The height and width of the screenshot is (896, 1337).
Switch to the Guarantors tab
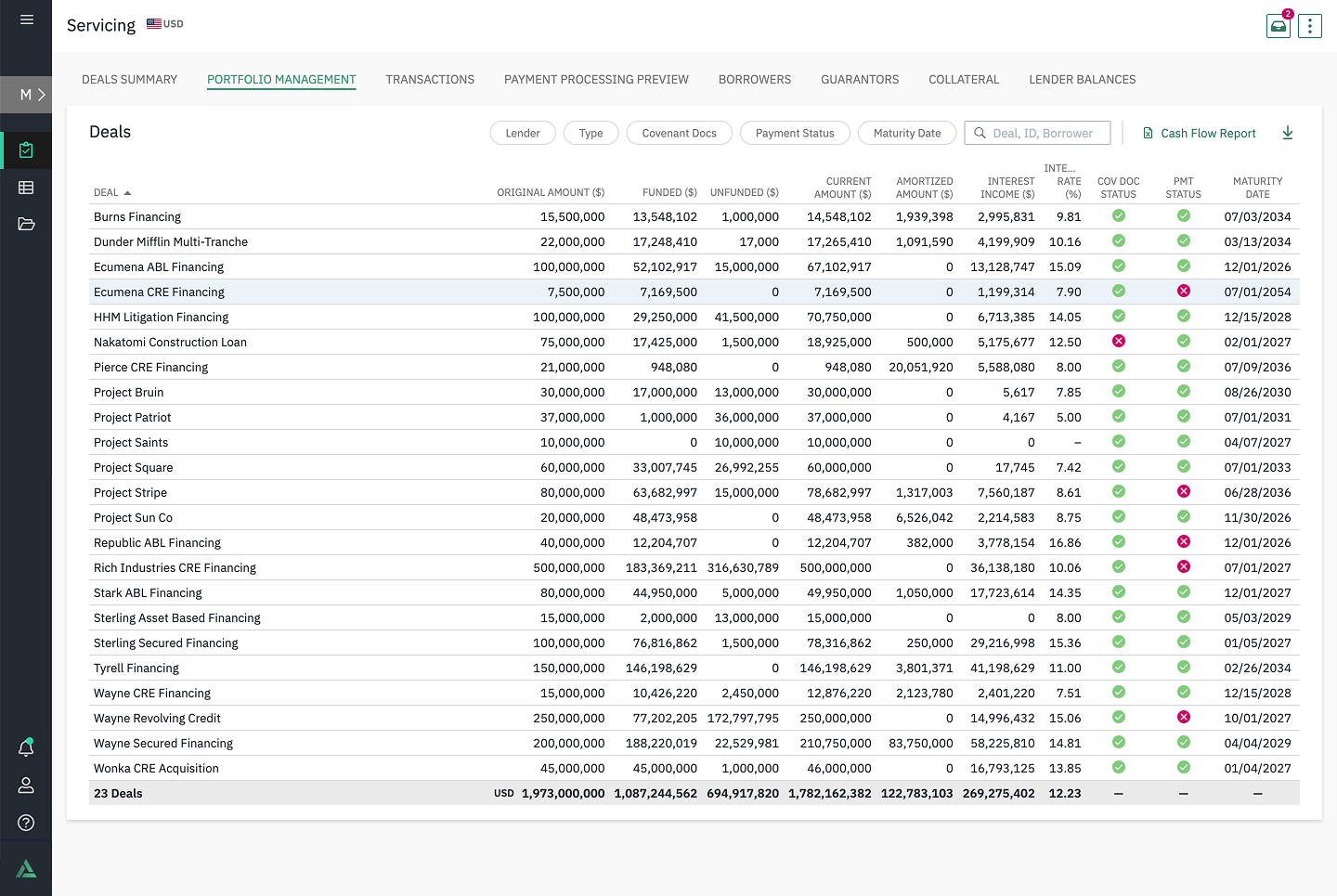coord(860,80)
